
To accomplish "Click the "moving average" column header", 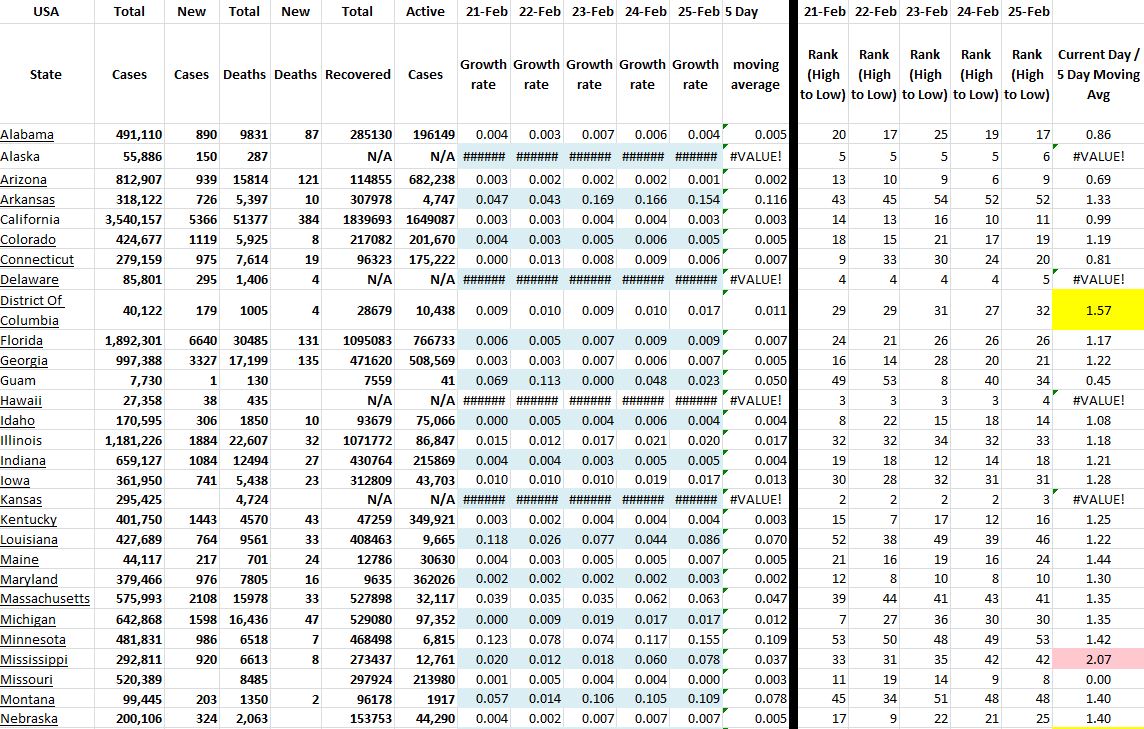I will tap(755, 74).
